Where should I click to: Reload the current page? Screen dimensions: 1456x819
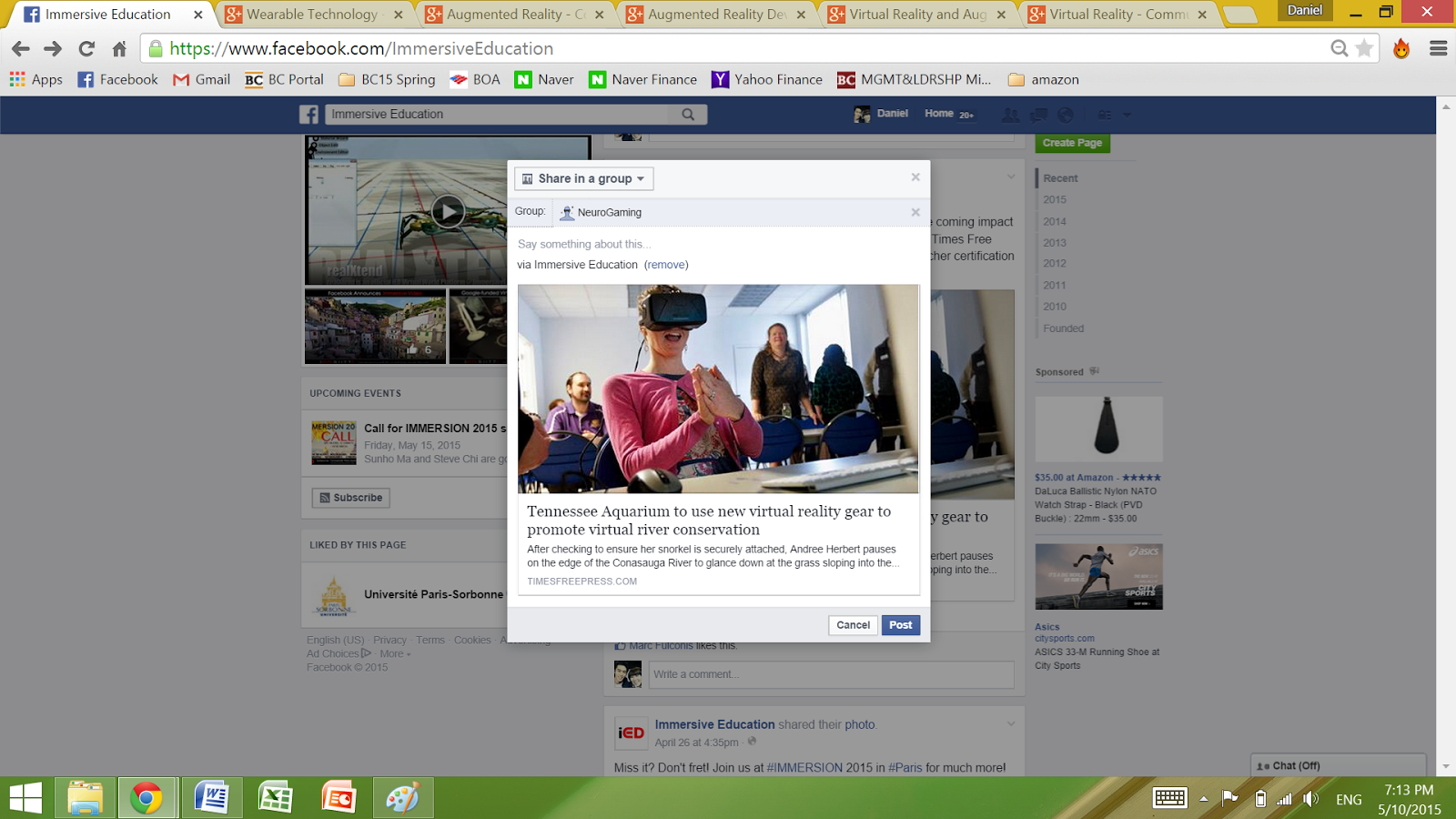(86, 49)
